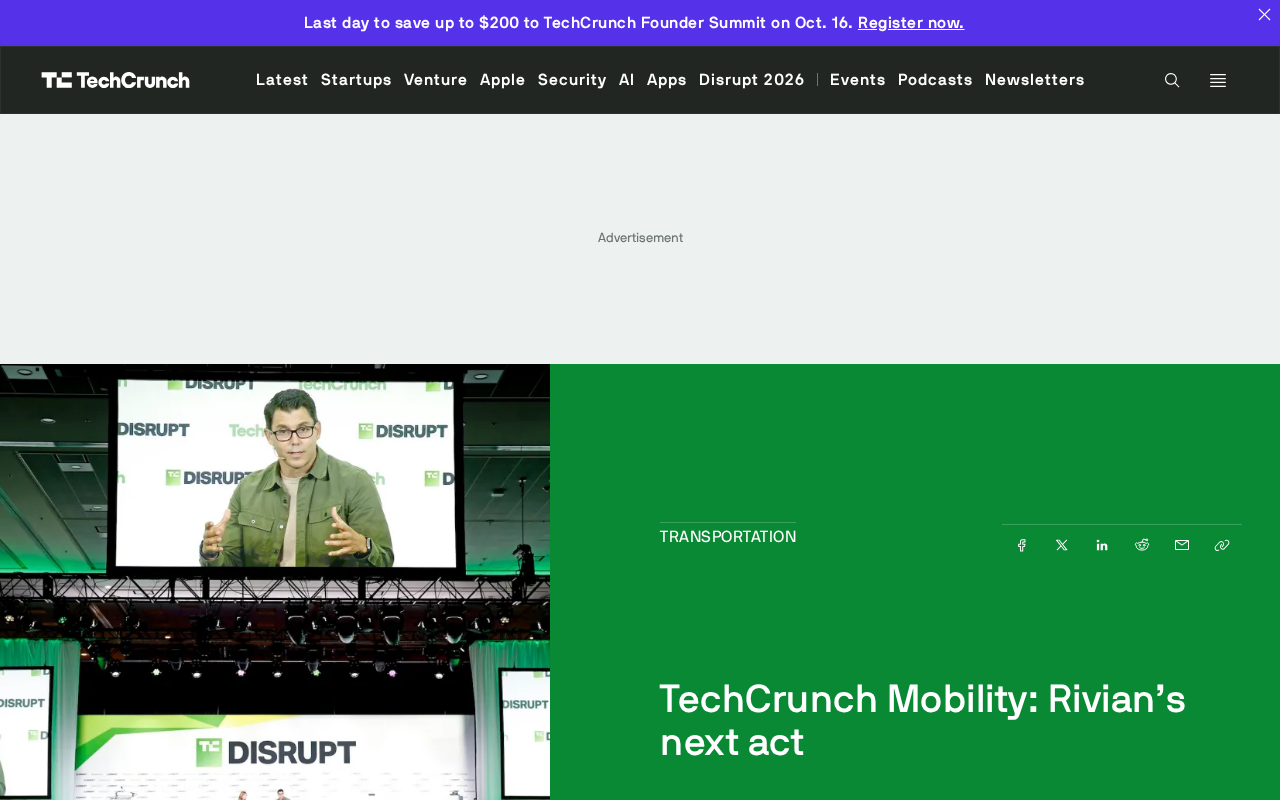
Task: Click the Rivian's next act headline
Action: tap(923, 720)
